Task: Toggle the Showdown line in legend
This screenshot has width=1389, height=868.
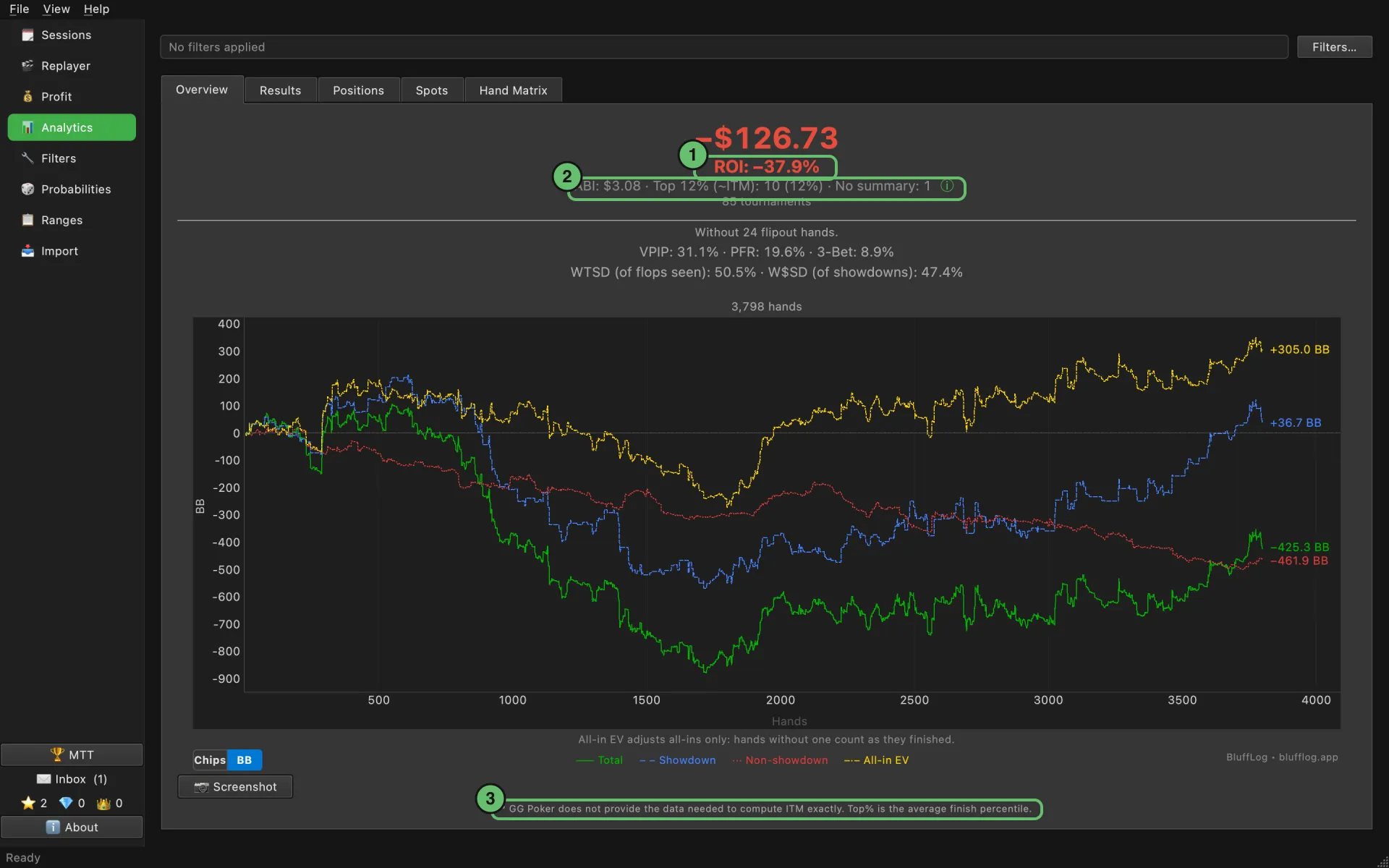Action: tap(677, 760)
